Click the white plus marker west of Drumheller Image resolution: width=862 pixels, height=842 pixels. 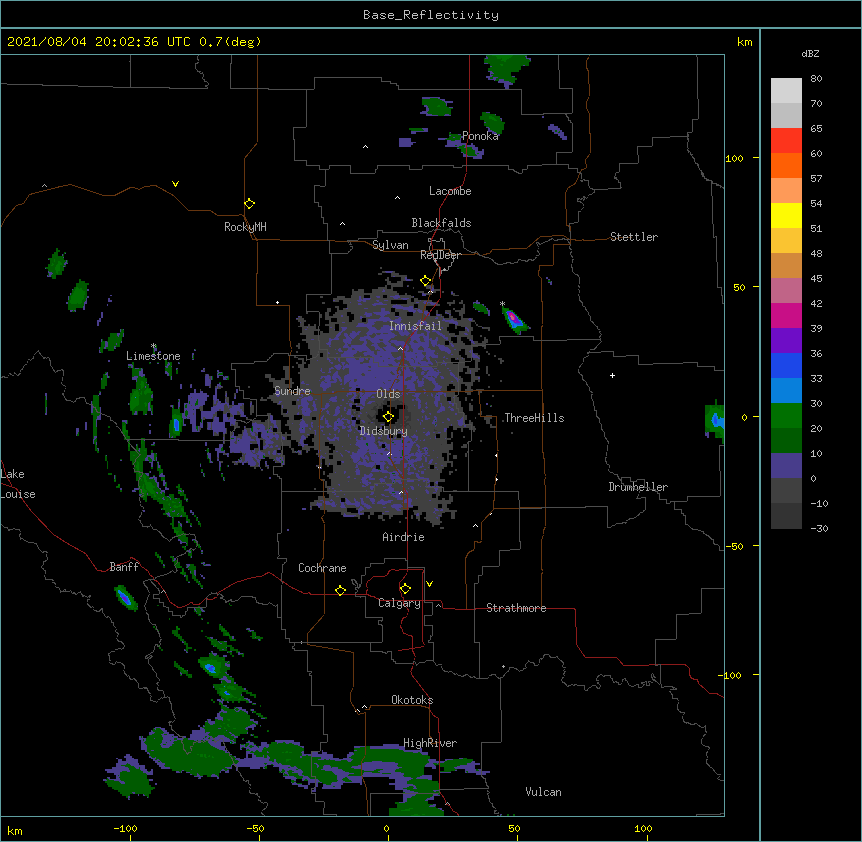[x=612, y=375]
